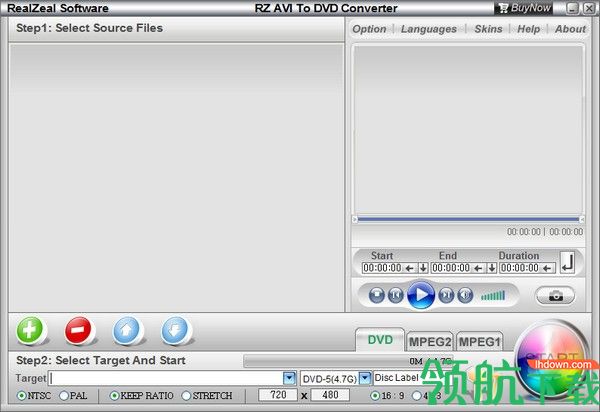Click the left arrow beside Start time
This screenshot has width=600, height=412.
coord(409,268)
